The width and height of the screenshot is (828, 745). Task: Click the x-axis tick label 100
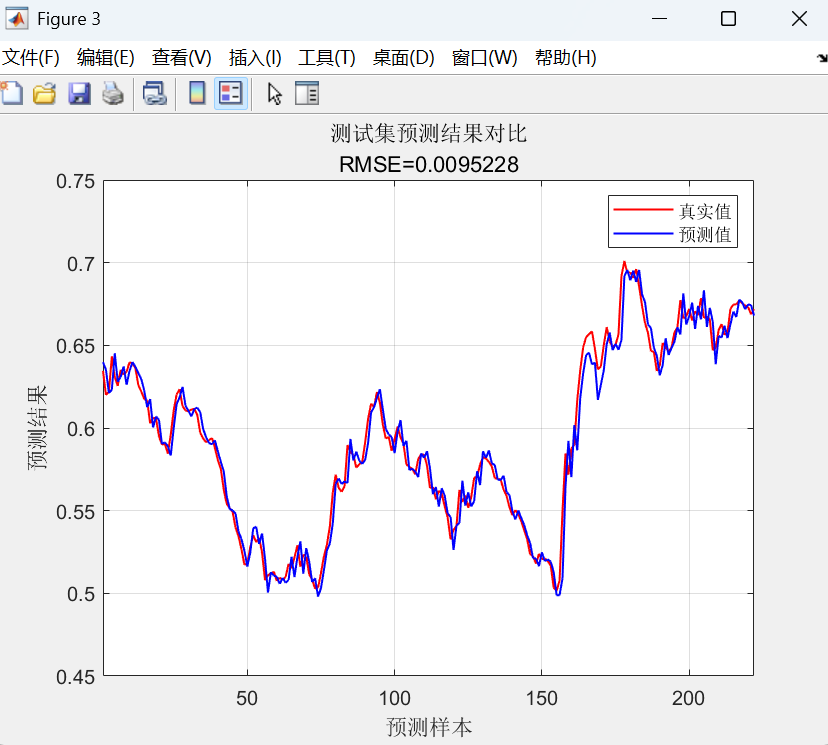click(394, 699)
